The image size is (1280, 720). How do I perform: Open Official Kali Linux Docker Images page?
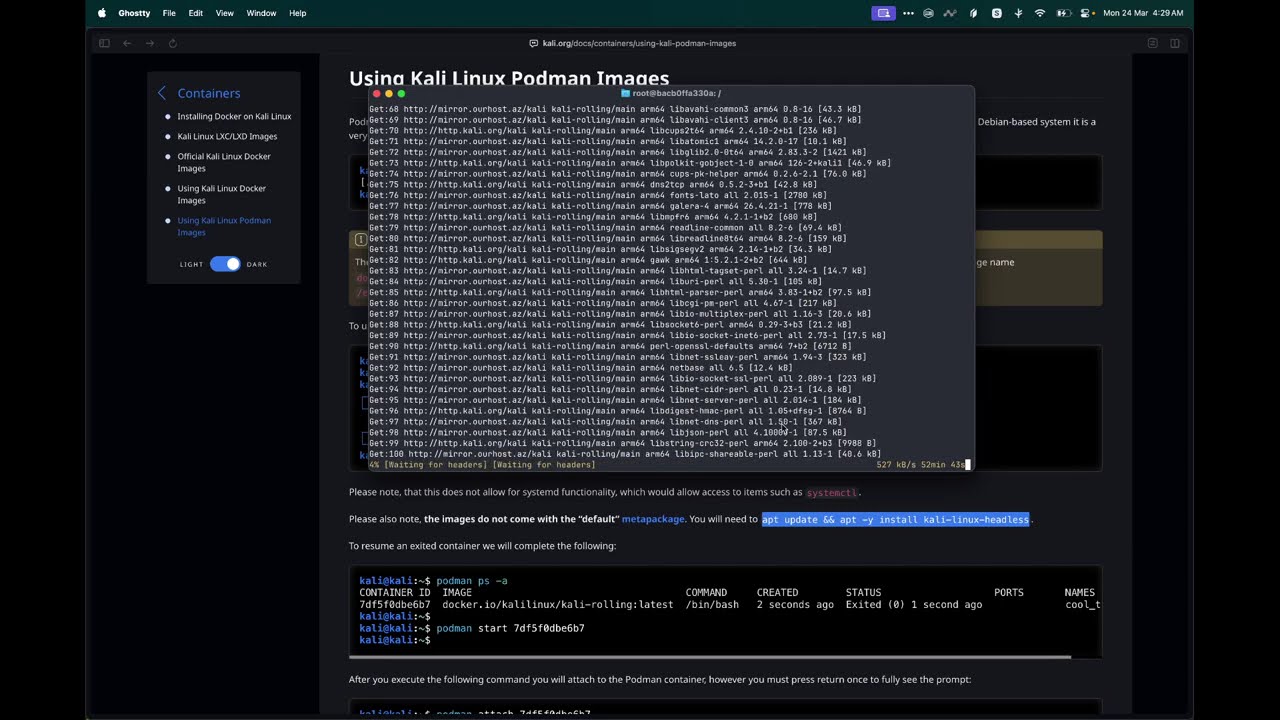click(x=224, y=162)
